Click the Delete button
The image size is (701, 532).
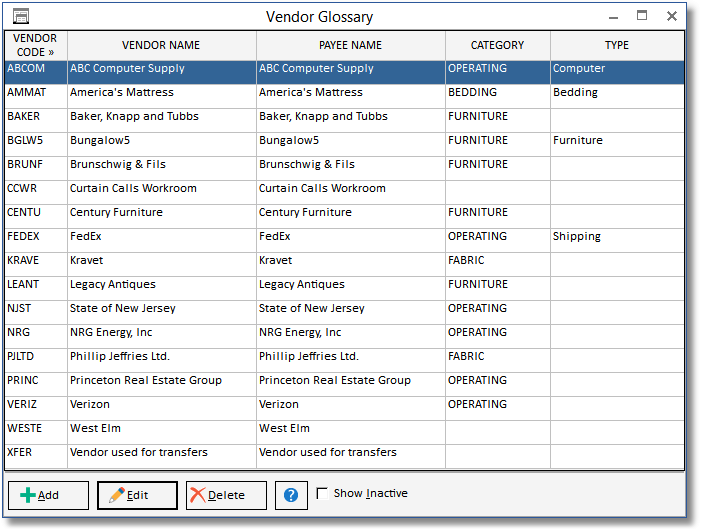[226, 495]
